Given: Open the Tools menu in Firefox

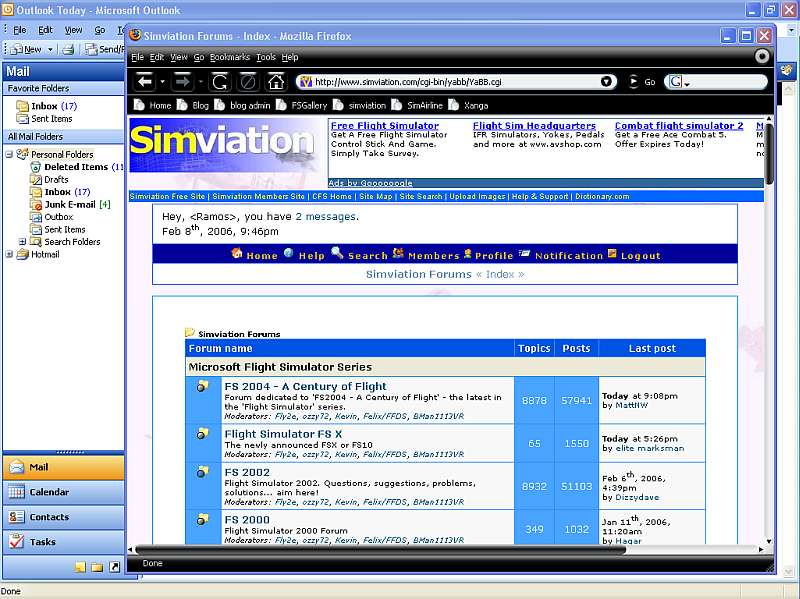Looking at the screenshot, I should pyautogui.click(x=265, y=58).
